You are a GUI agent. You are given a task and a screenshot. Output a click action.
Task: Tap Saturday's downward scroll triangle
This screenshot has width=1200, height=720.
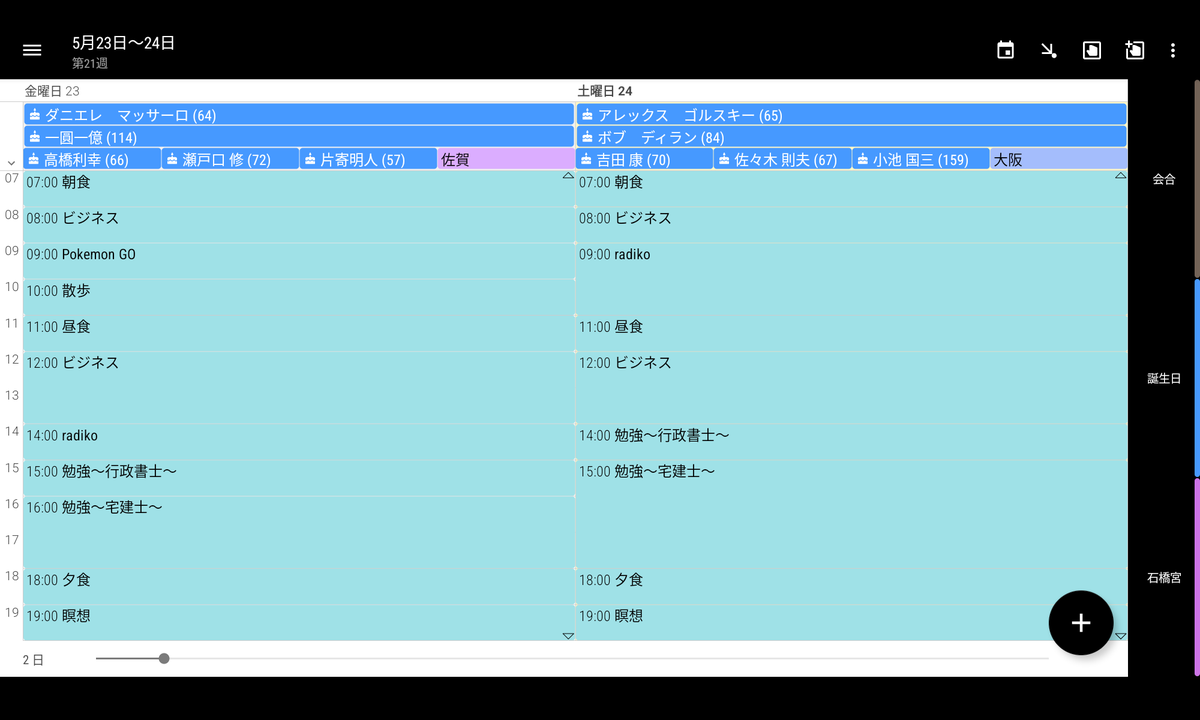click(1120, 636)
